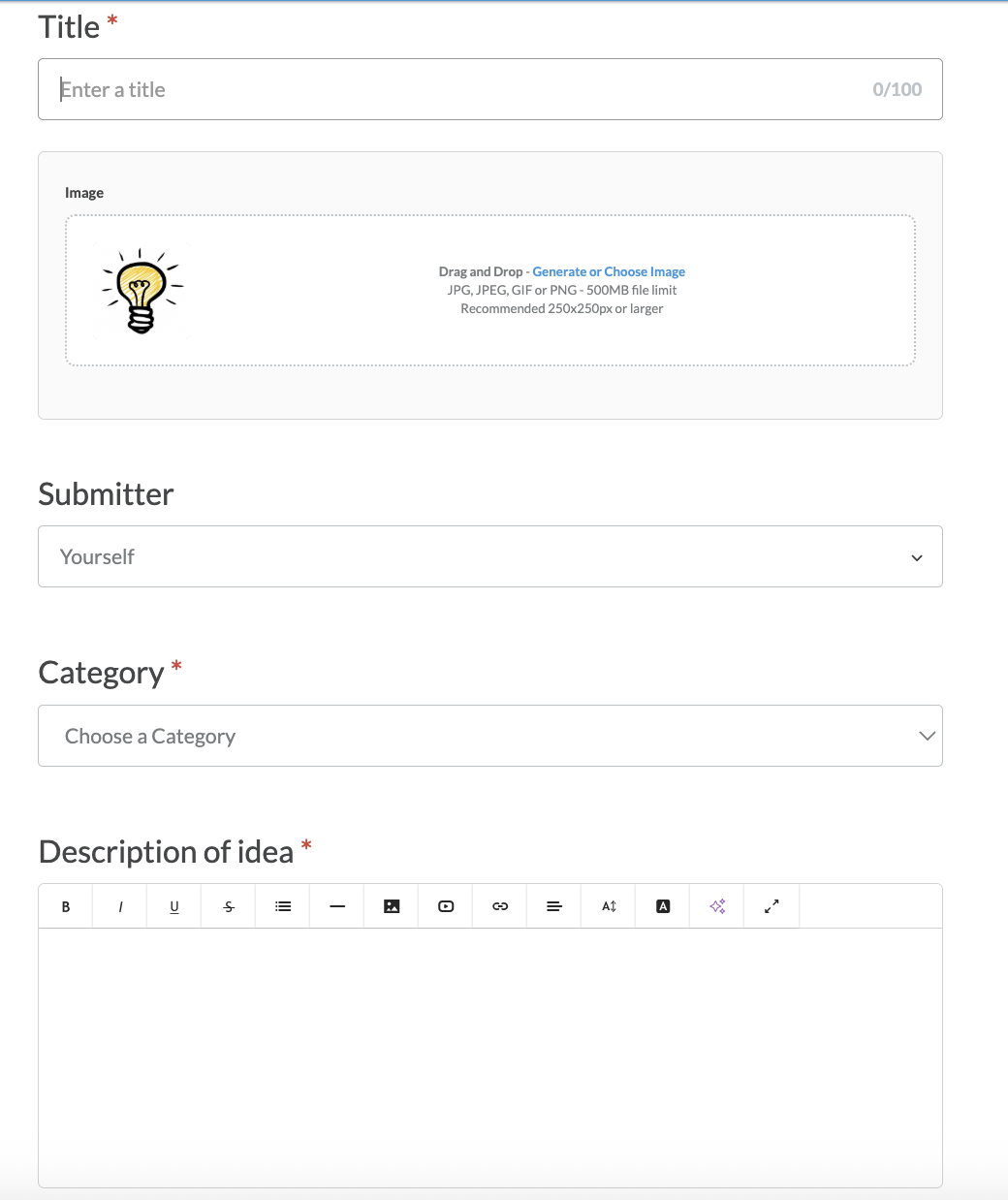Insert a horizontal line divider
Viewport: 1008px width, 1200px height.
coord(337,906)
